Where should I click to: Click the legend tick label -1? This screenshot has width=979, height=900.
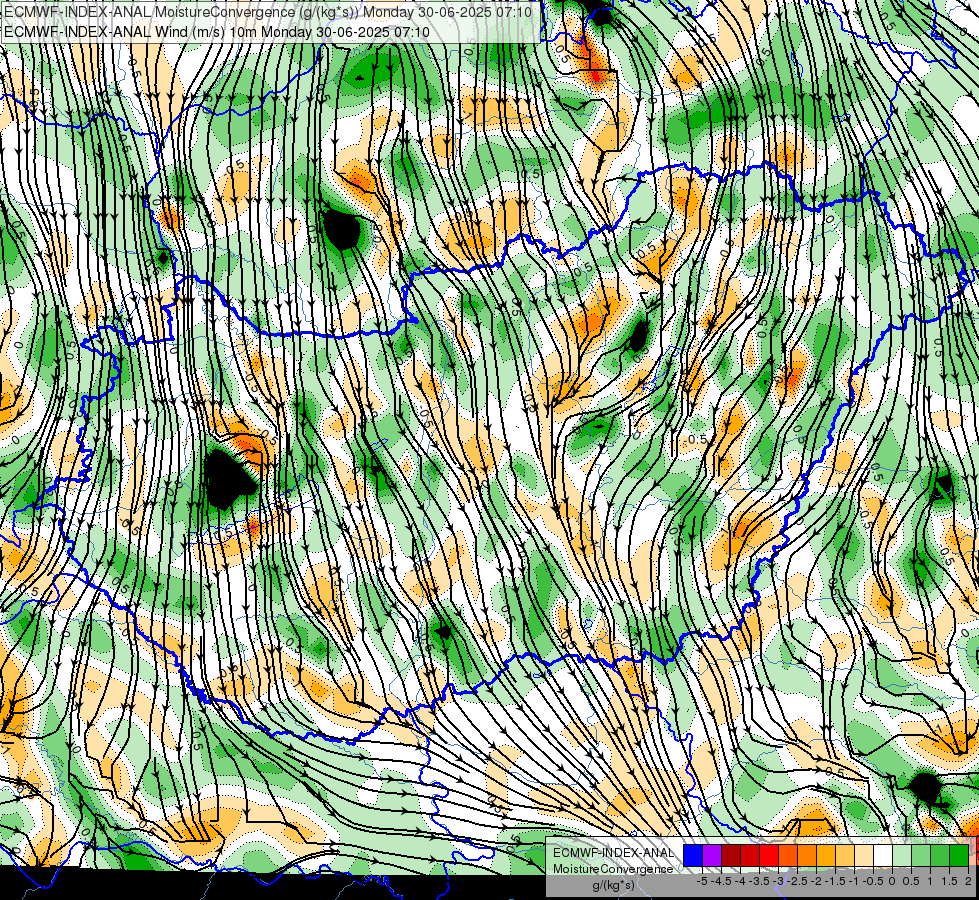pos(854,881)
